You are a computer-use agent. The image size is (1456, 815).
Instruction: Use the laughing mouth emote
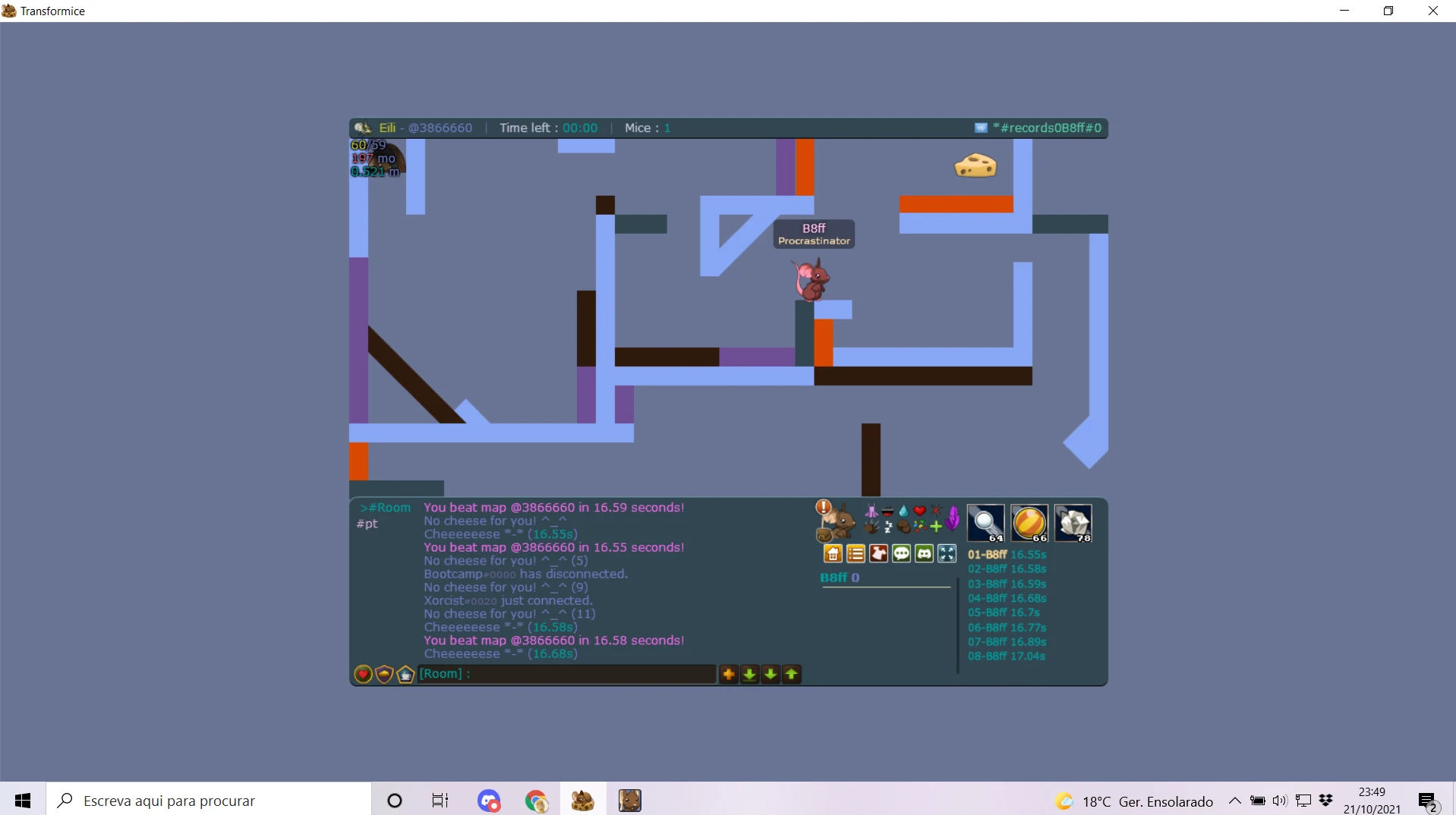point(887,511)
